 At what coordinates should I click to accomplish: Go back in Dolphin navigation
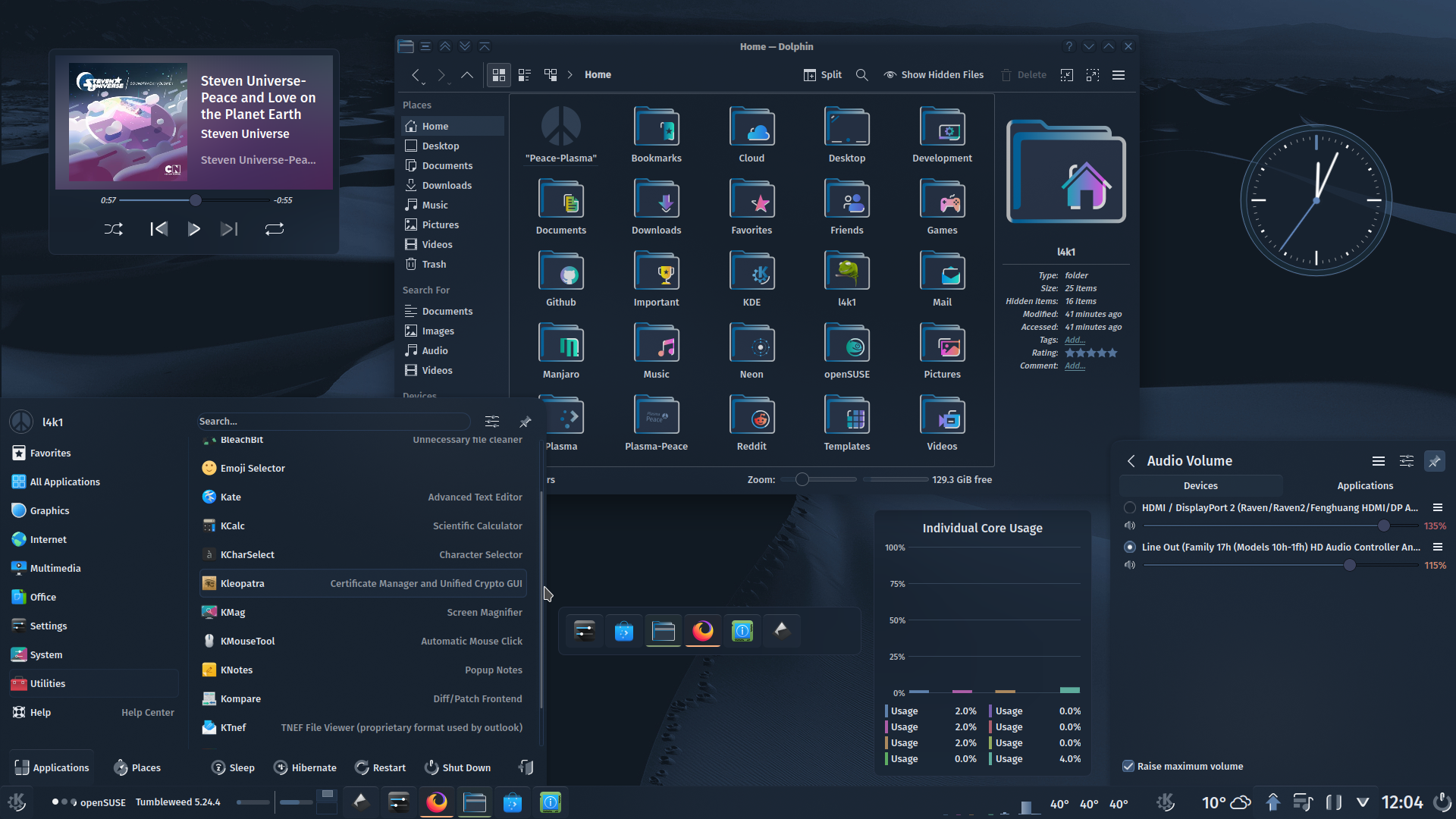click(x=416, y=75)
